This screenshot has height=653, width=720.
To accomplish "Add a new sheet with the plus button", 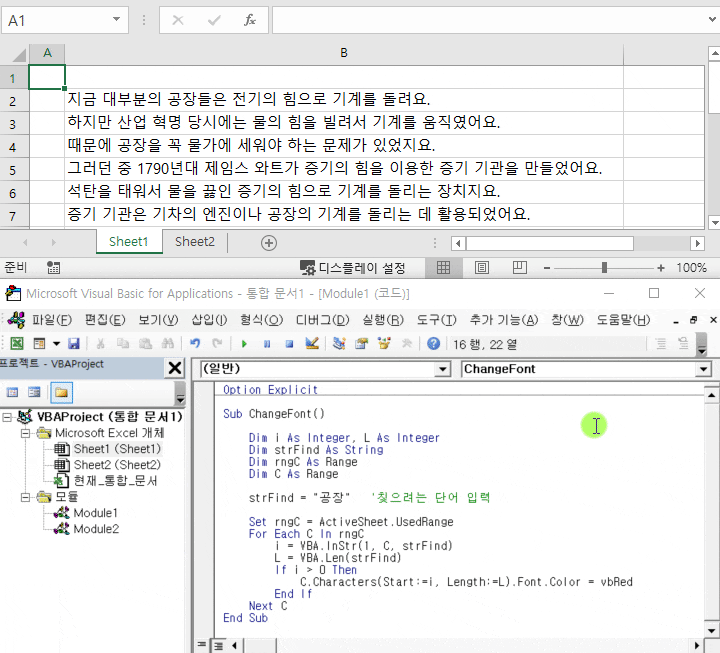I will click(269, 243).
